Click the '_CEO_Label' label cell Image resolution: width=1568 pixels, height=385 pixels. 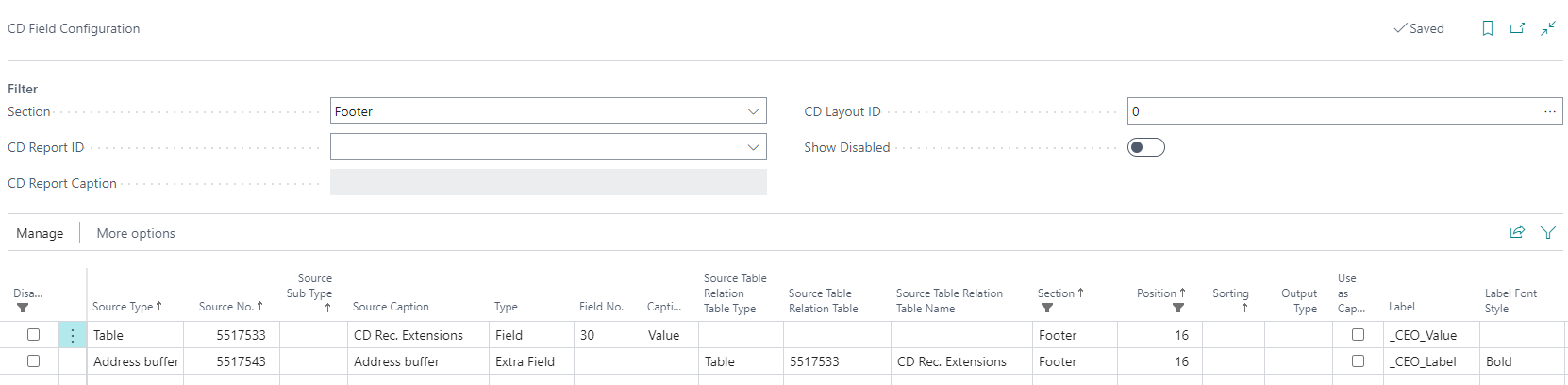(x=1431, y=361)
